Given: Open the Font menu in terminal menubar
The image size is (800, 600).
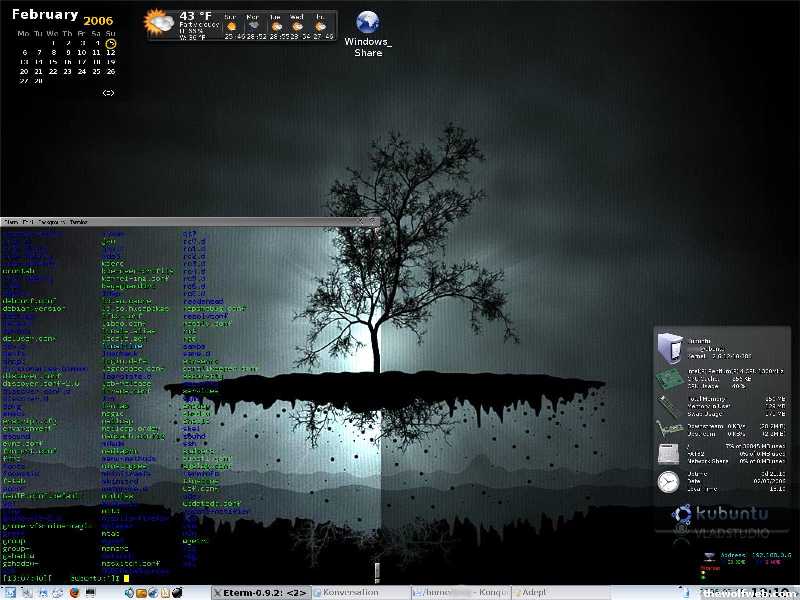Looking at the screenshot, I should pos(31,221).
